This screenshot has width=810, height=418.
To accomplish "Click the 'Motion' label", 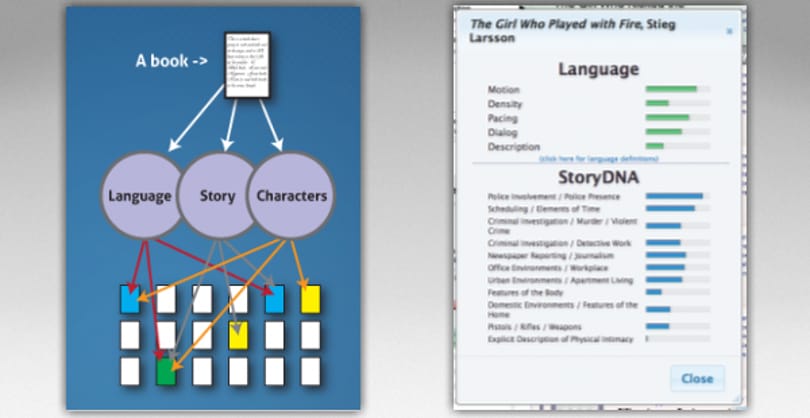I will (x=504, y=89).
